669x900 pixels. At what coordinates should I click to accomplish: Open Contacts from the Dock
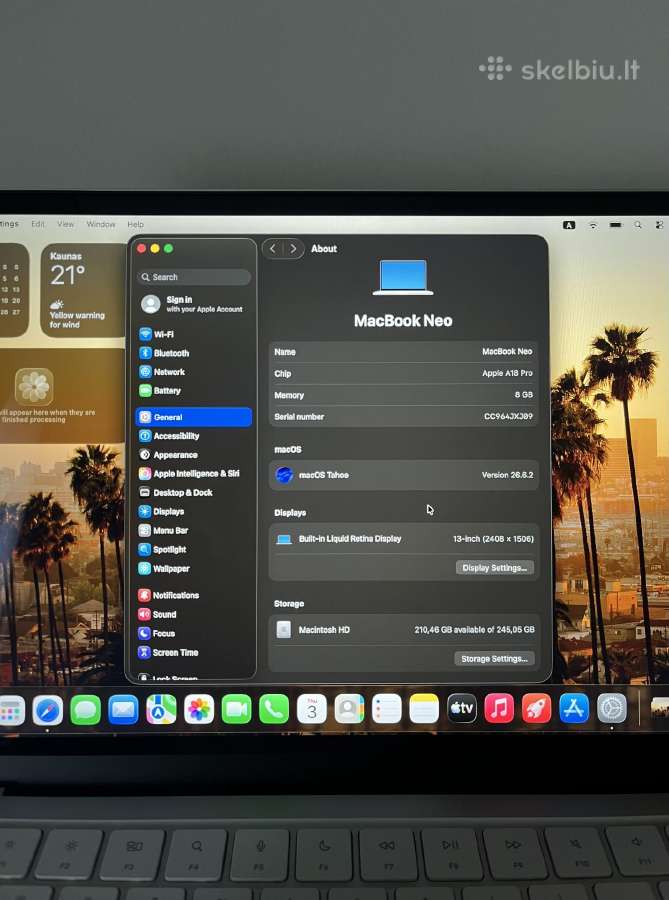click(x=349, y=709)
